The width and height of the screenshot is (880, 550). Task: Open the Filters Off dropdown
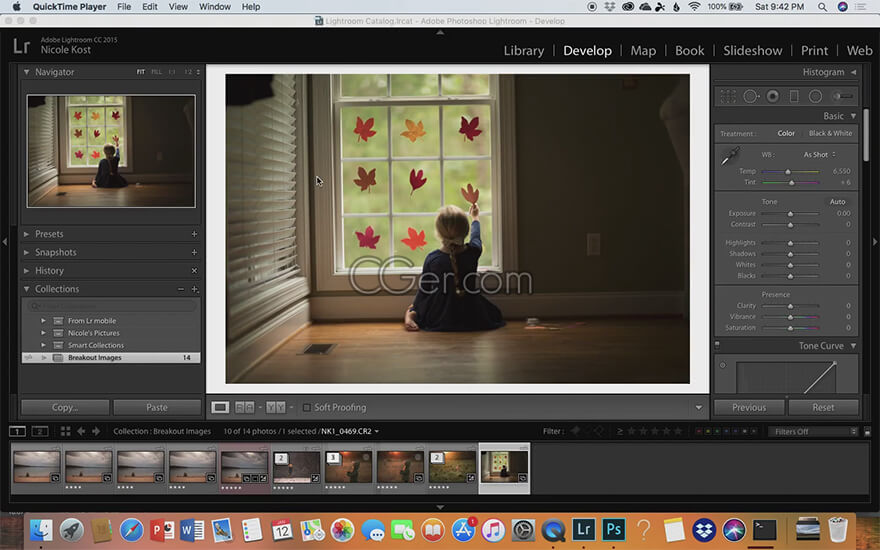pyautogui.click(x=813, y=432)
